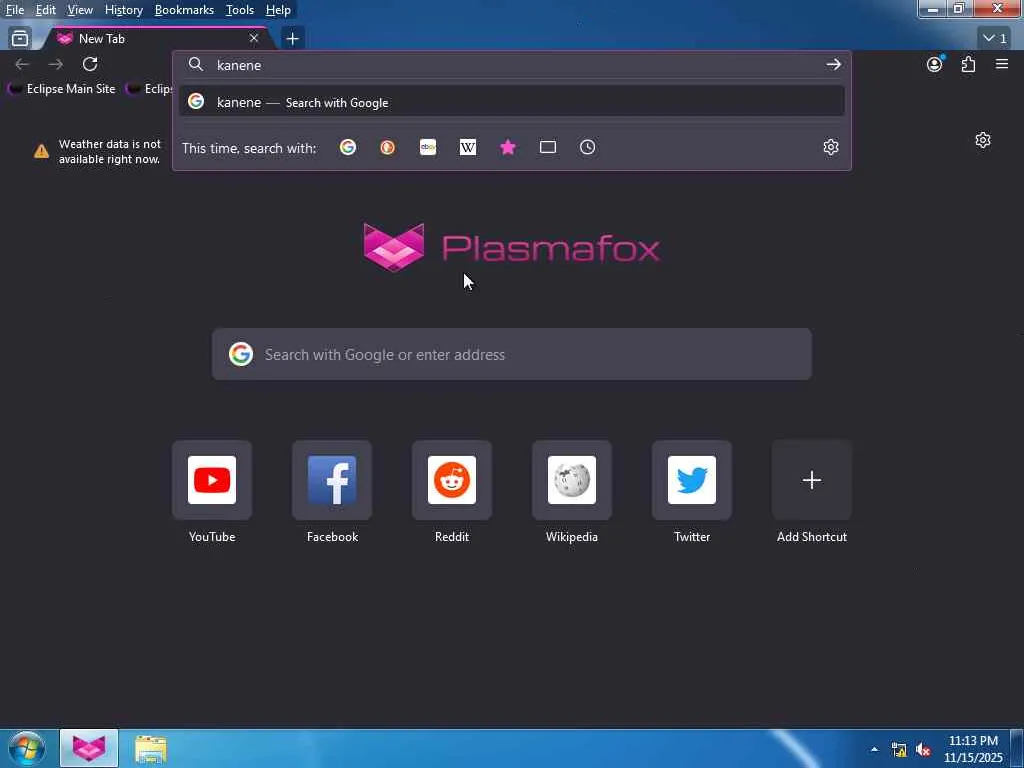Reload the current page

[90, 64]
